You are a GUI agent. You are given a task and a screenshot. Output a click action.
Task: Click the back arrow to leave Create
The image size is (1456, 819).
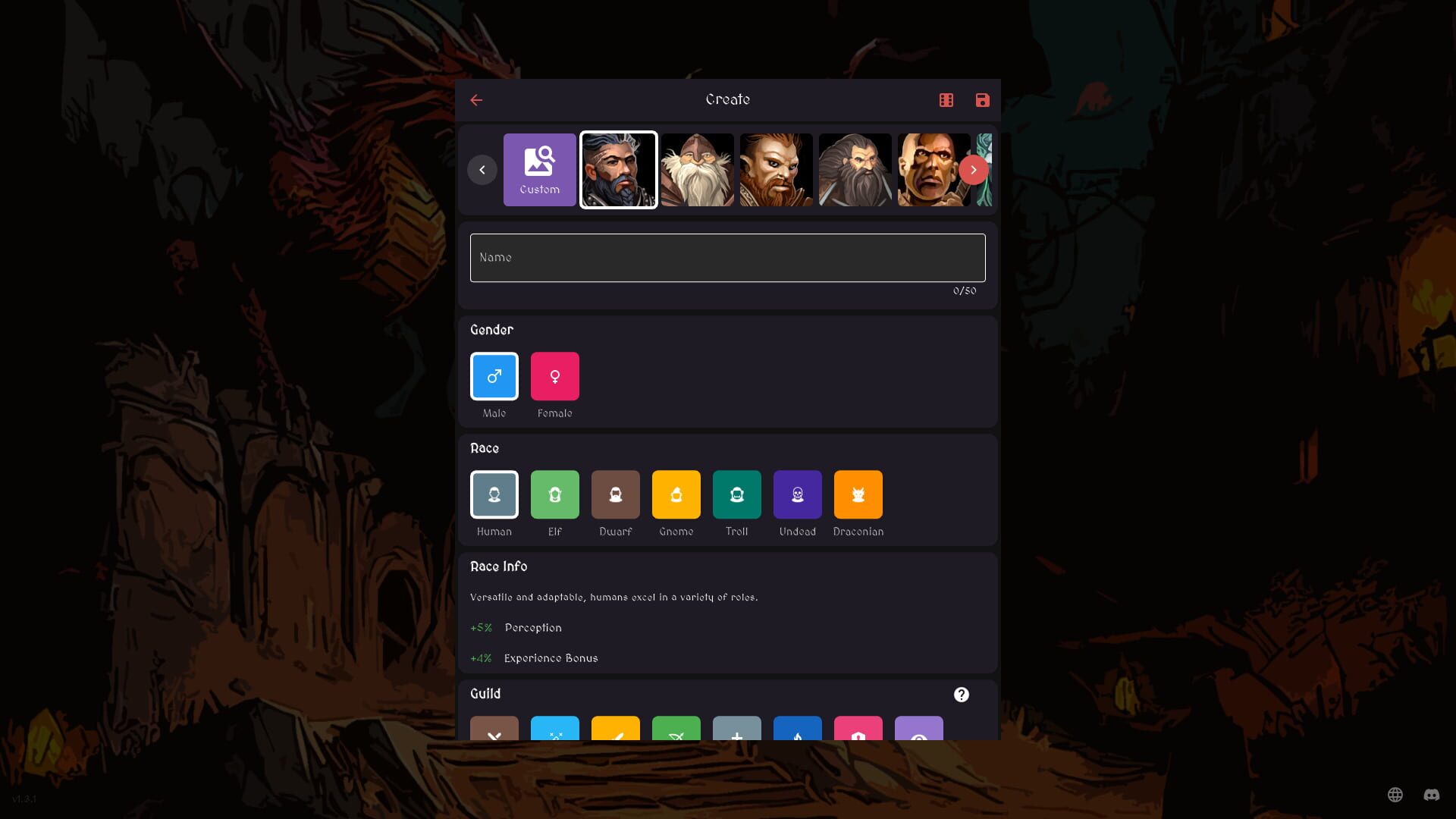point(476,99)
